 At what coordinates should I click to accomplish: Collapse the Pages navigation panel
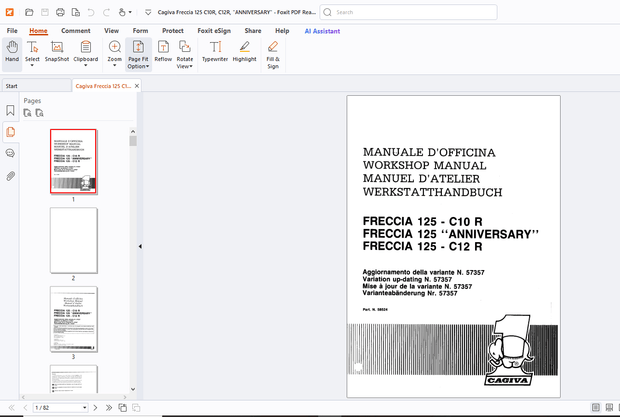coord(140,246)
